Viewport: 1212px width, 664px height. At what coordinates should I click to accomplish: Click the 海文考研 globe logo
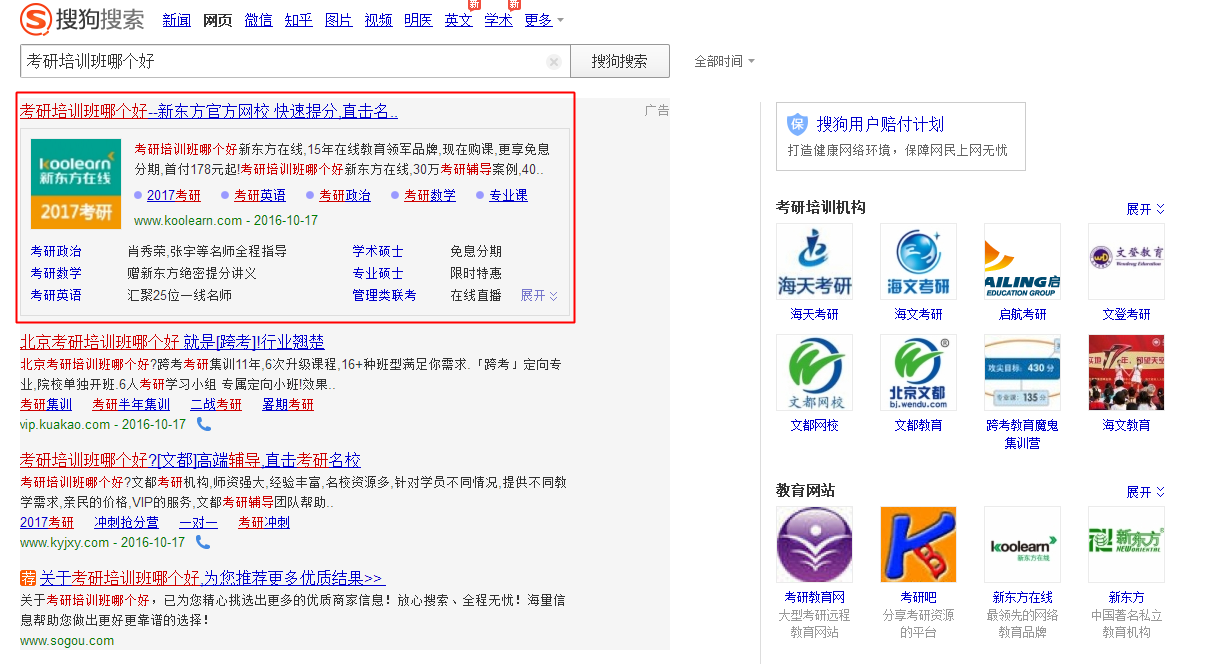[918, 261]
